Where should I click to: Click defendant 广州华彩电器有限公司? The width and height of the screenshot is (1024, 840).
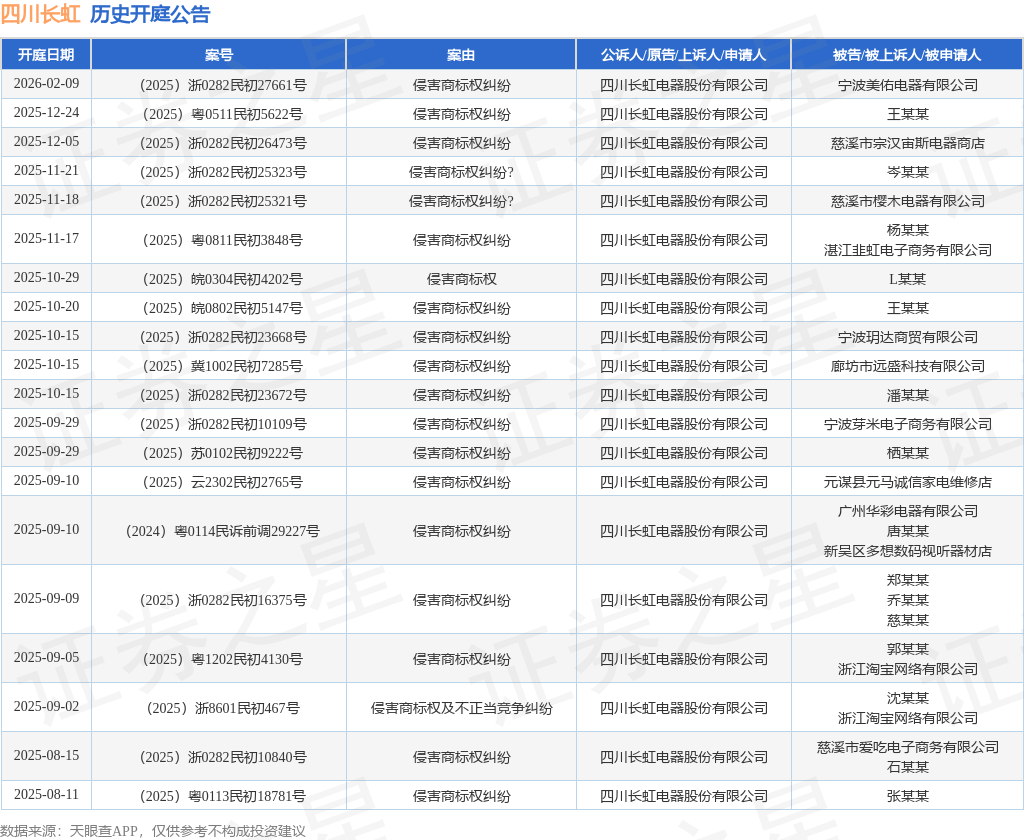pos(908,511)
